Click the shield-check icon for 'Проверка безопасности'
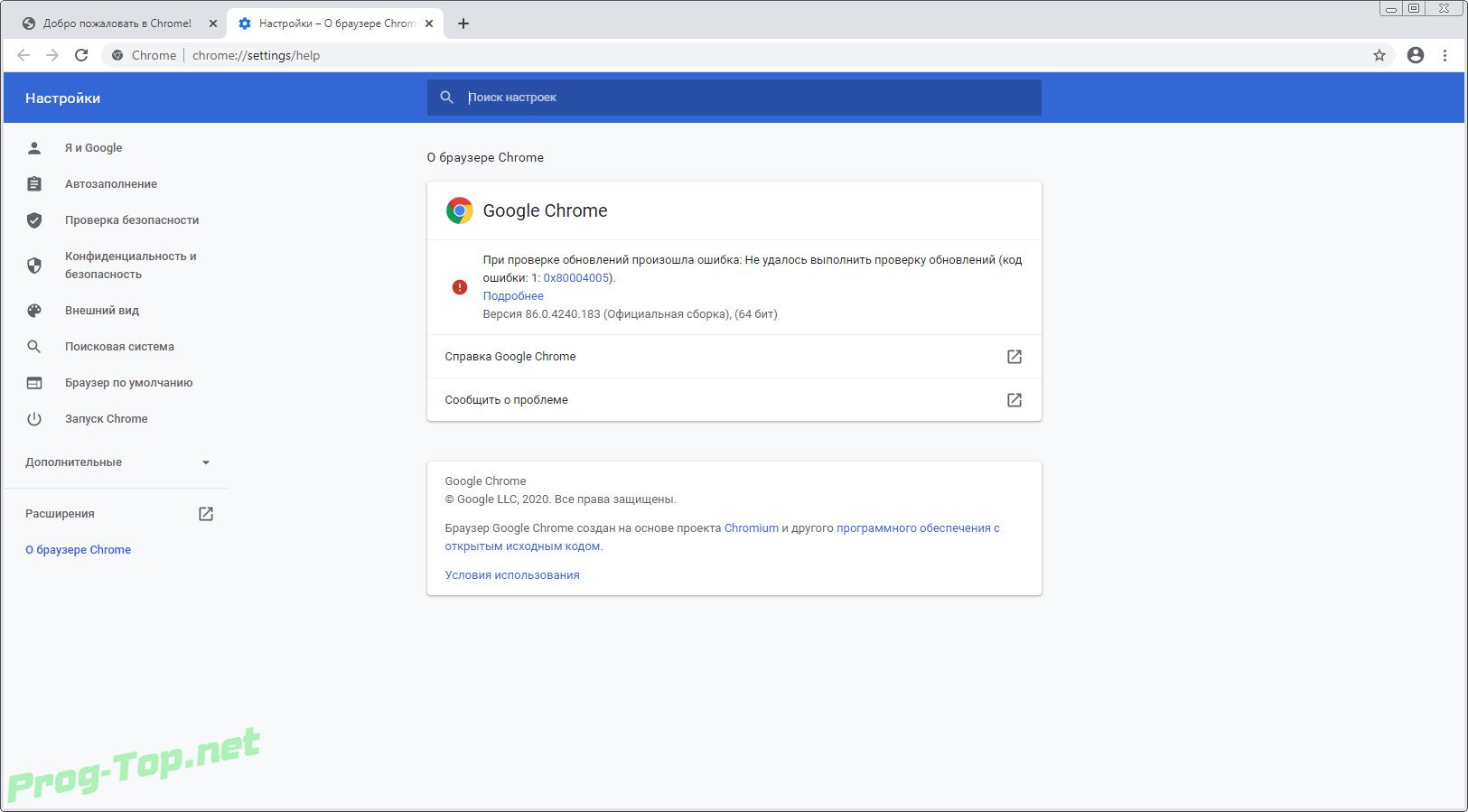 point(34,219)
